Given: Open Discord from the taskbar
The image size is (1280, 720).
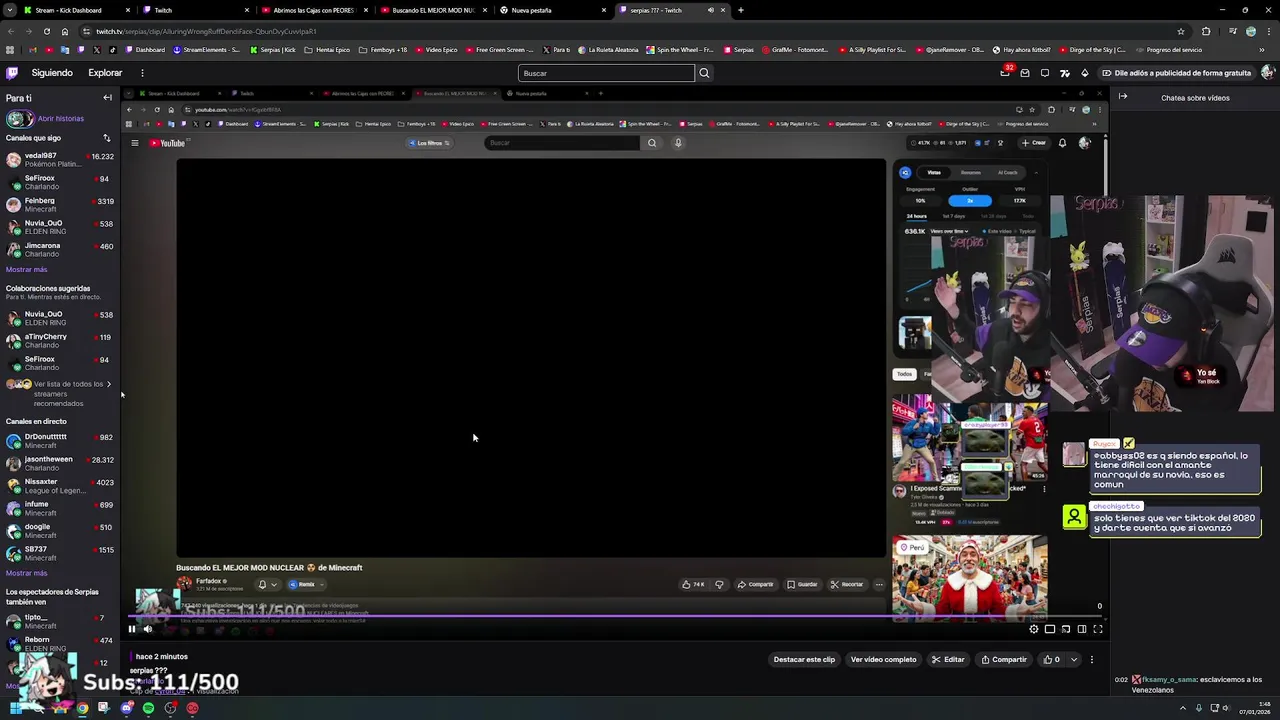Looking at the screenshot, I should coord(126,708).
